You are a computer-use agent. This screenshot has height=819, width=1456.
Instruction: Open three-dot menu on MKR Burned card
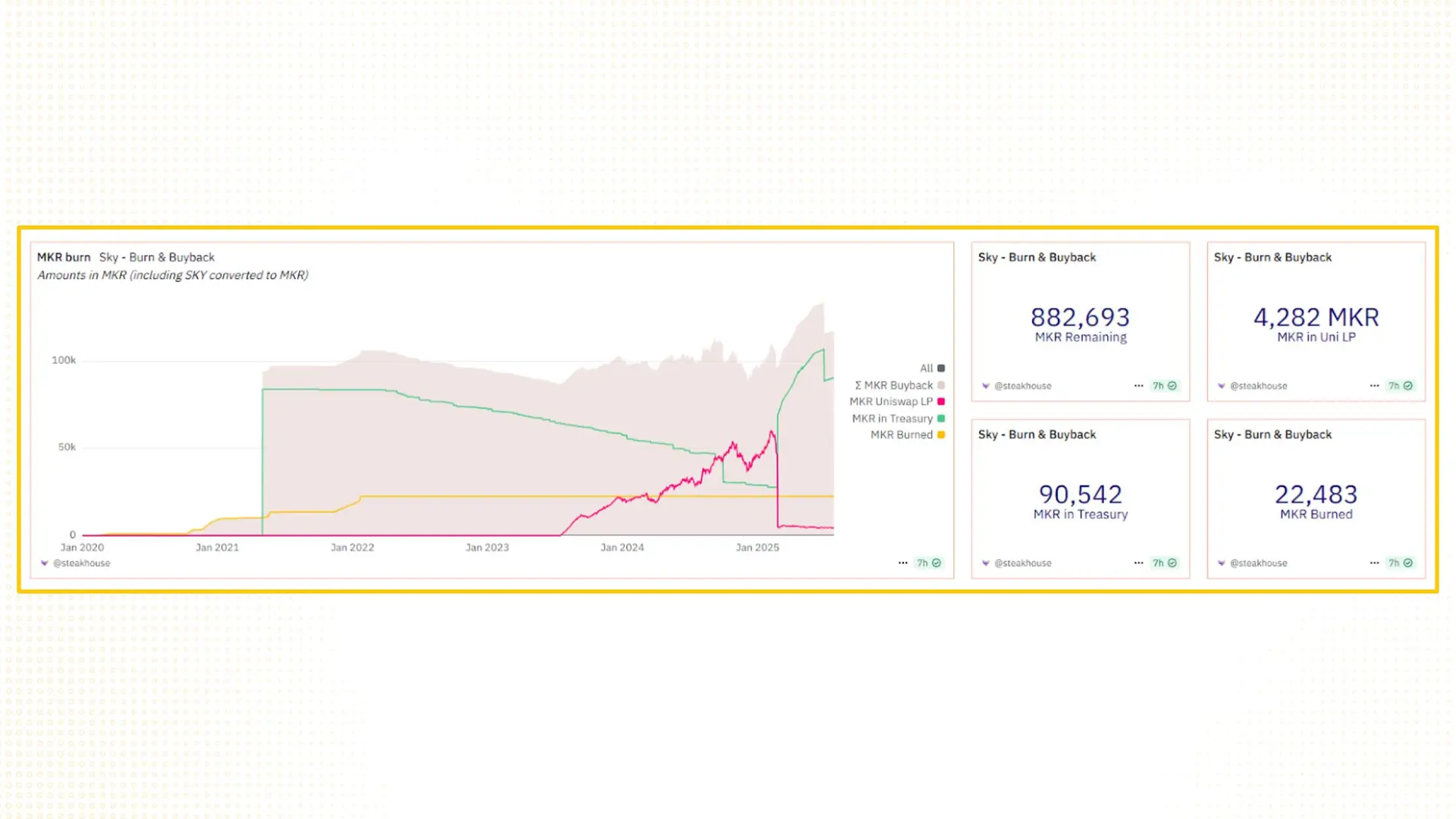[x=1374, y=563]
